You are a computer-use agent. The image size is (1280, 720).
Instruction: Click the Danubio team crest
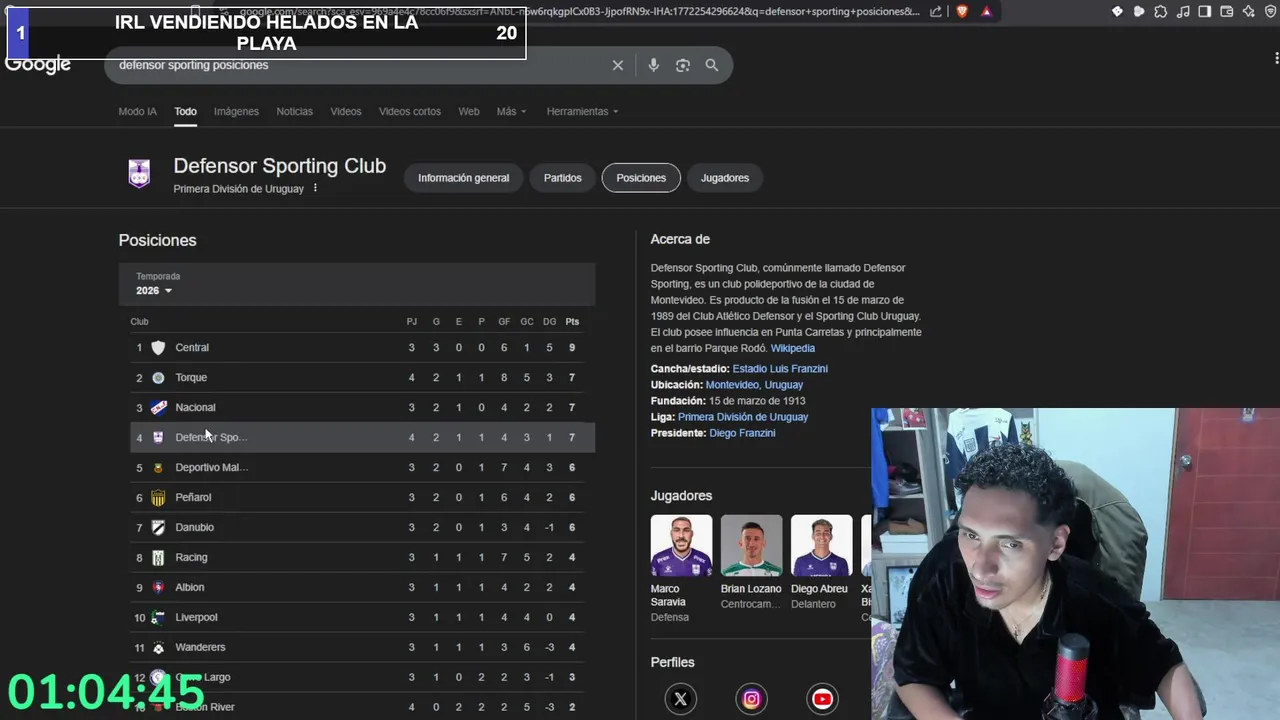click(158, 527)
